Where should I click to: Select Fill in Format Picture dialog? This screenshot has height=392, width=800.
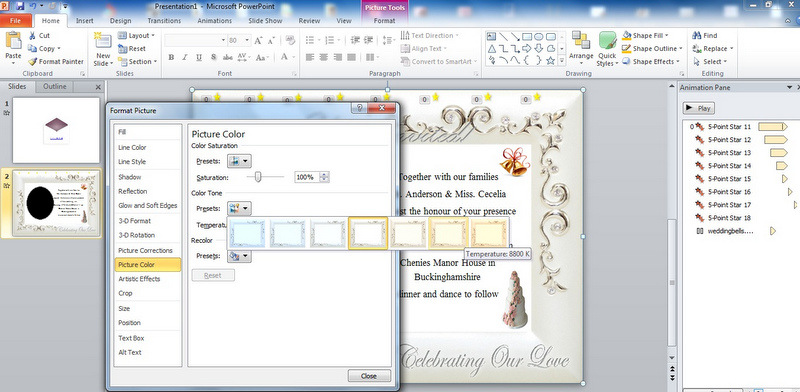pyautogui.click(x=148, y=132)
